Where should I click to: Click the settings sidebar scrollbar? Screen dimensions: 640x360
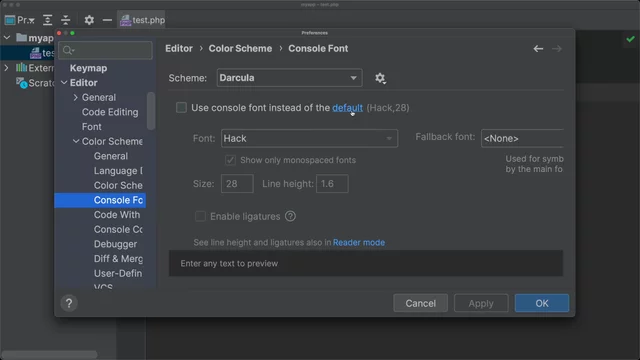click(x=151, y=111)
